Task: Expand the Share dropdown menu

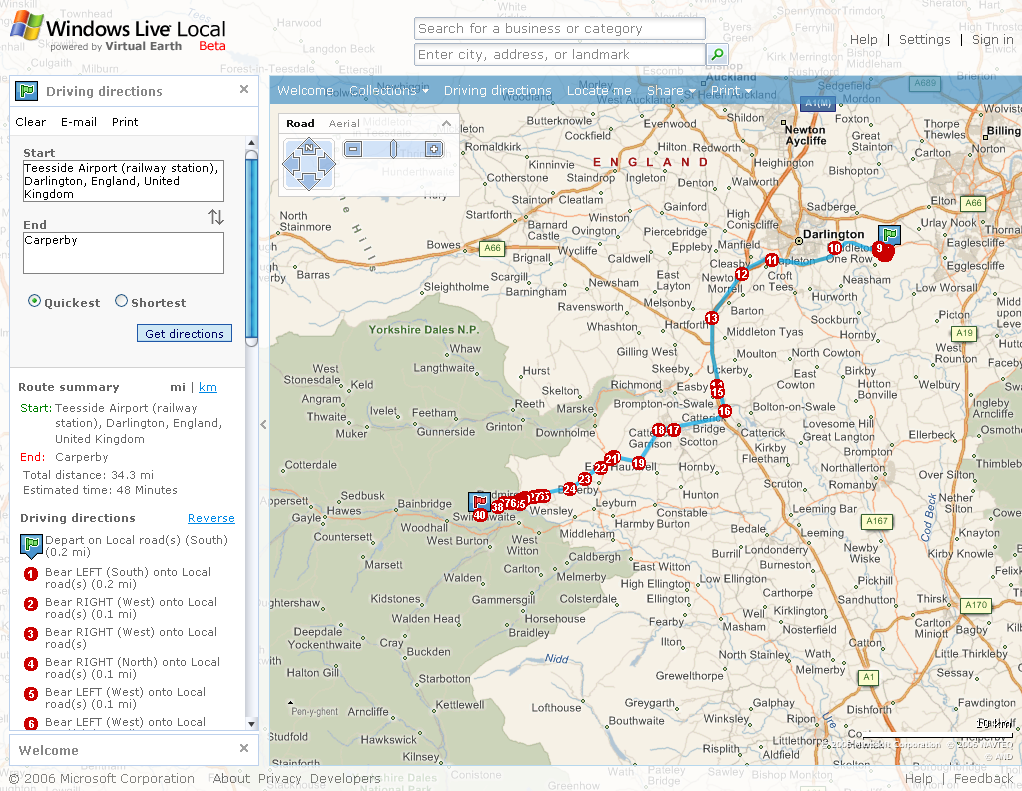Action: pyautogui.click(x=670, y=91)
